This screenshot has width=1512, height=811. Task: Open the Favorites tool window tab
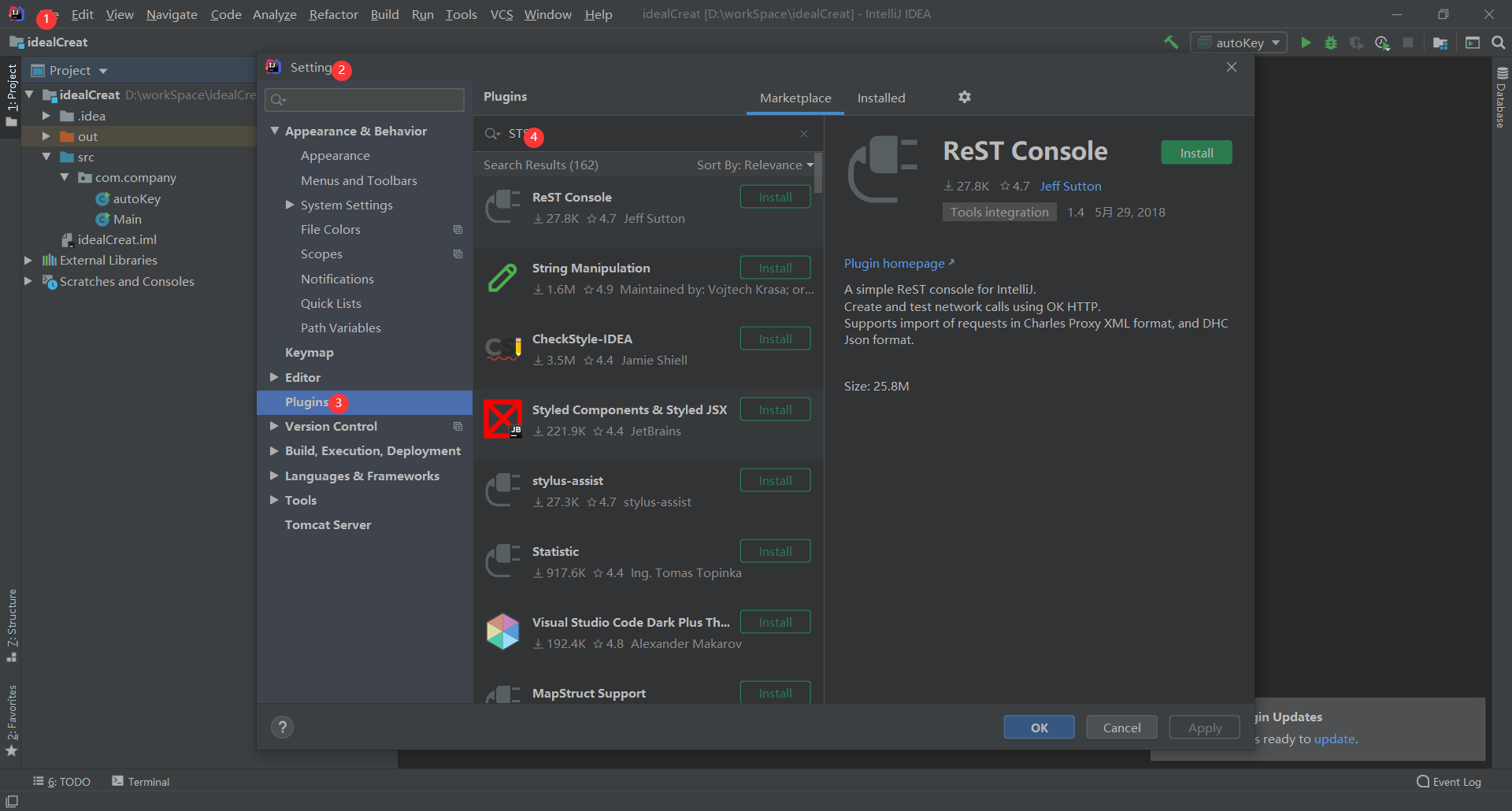coord(12,720)
